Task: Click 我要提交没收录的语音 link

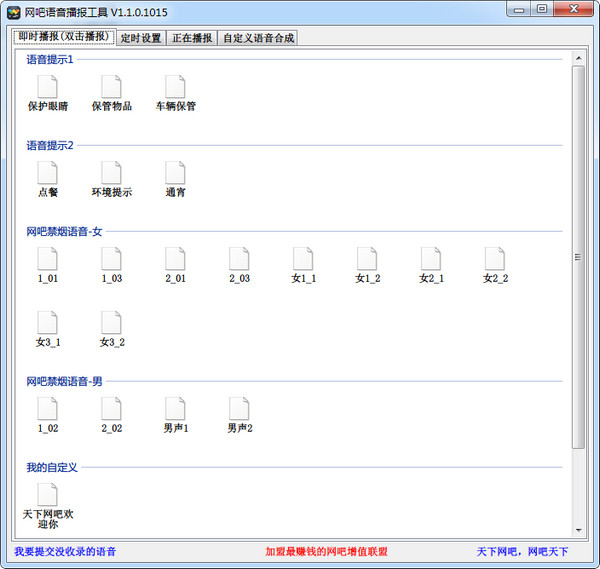Action: click(65, 551)
